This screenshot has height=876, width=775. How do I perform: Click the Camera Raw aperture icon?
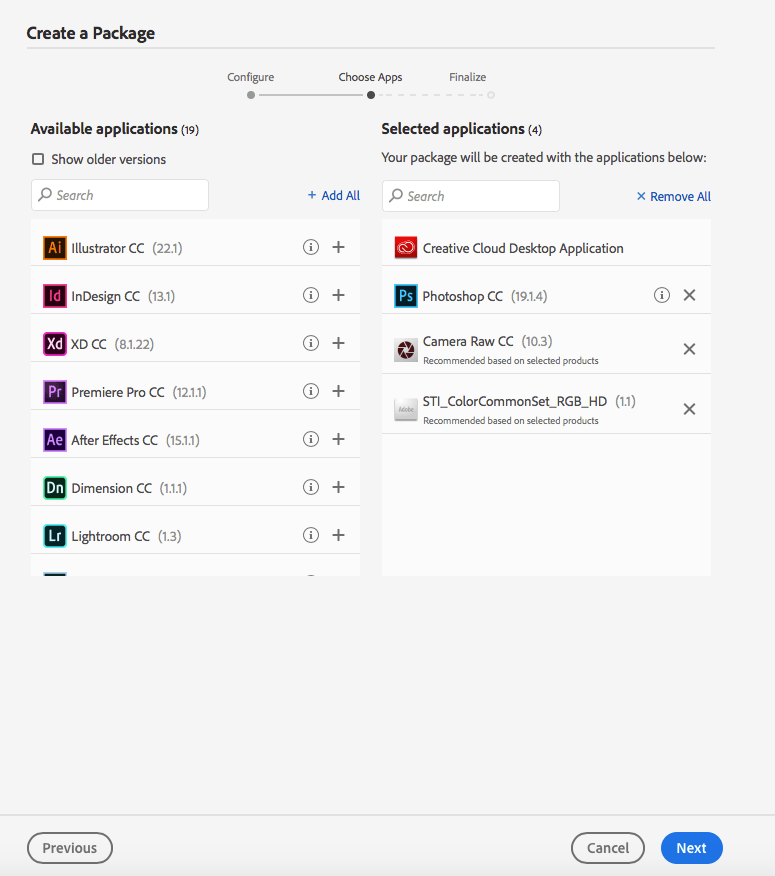coord(406,350)
